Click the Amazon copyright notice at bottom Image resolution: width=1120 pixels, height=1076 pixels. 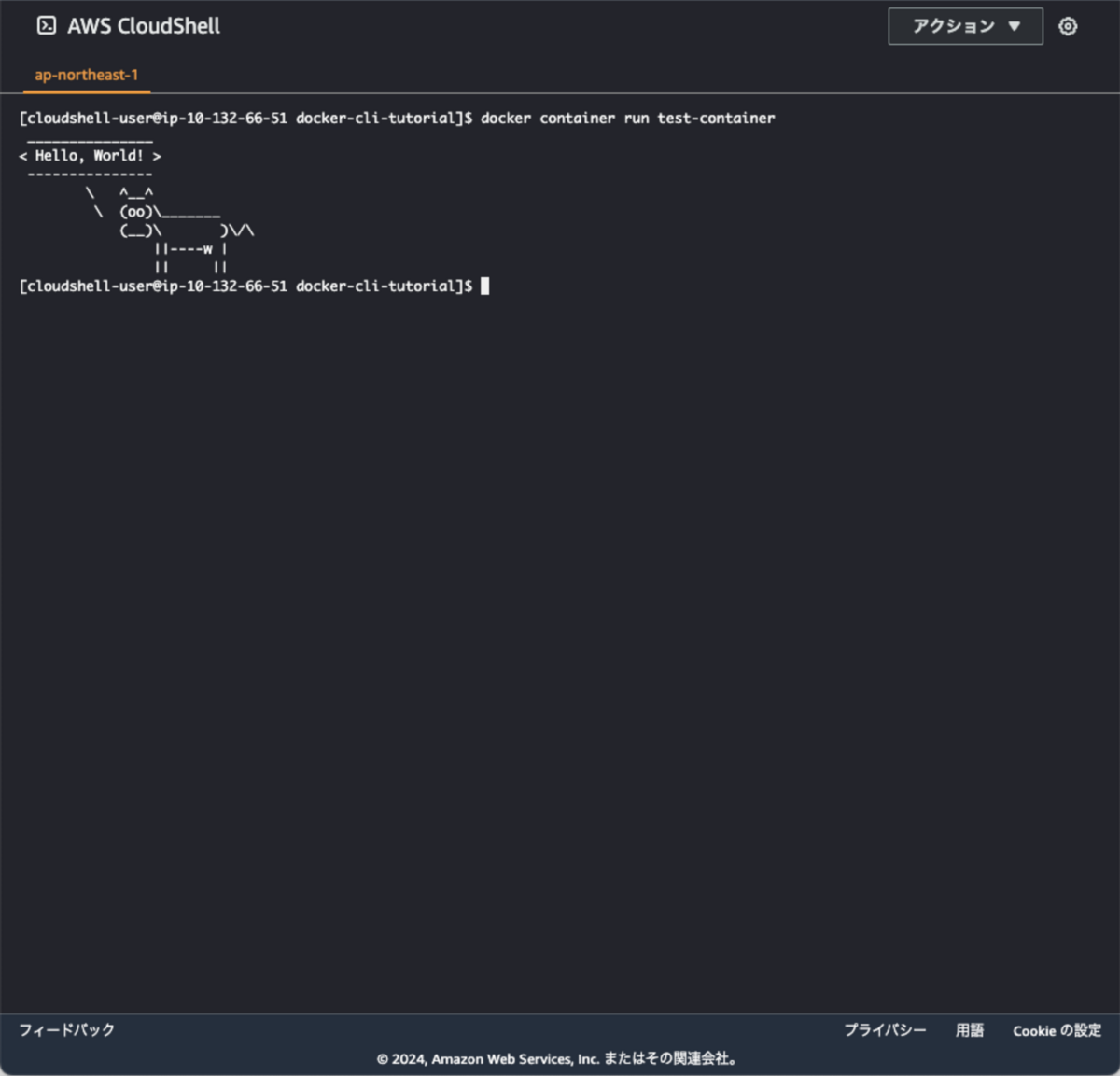(558, 1059)
